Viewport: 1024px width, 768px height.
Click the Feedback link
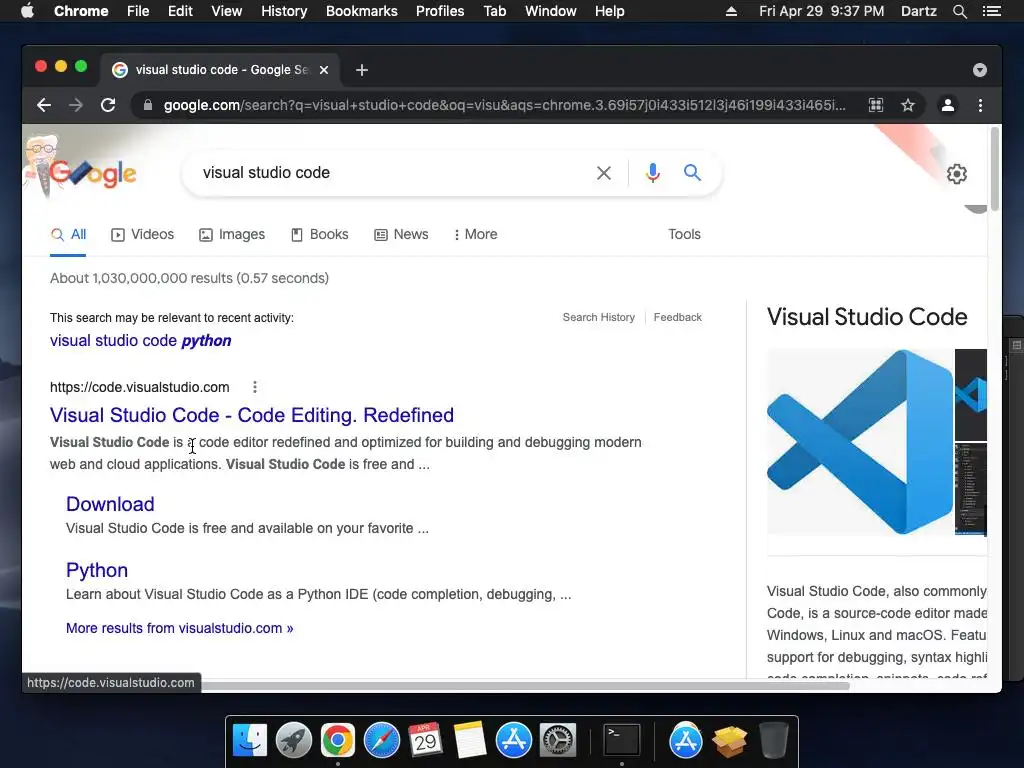pos(678,317)
